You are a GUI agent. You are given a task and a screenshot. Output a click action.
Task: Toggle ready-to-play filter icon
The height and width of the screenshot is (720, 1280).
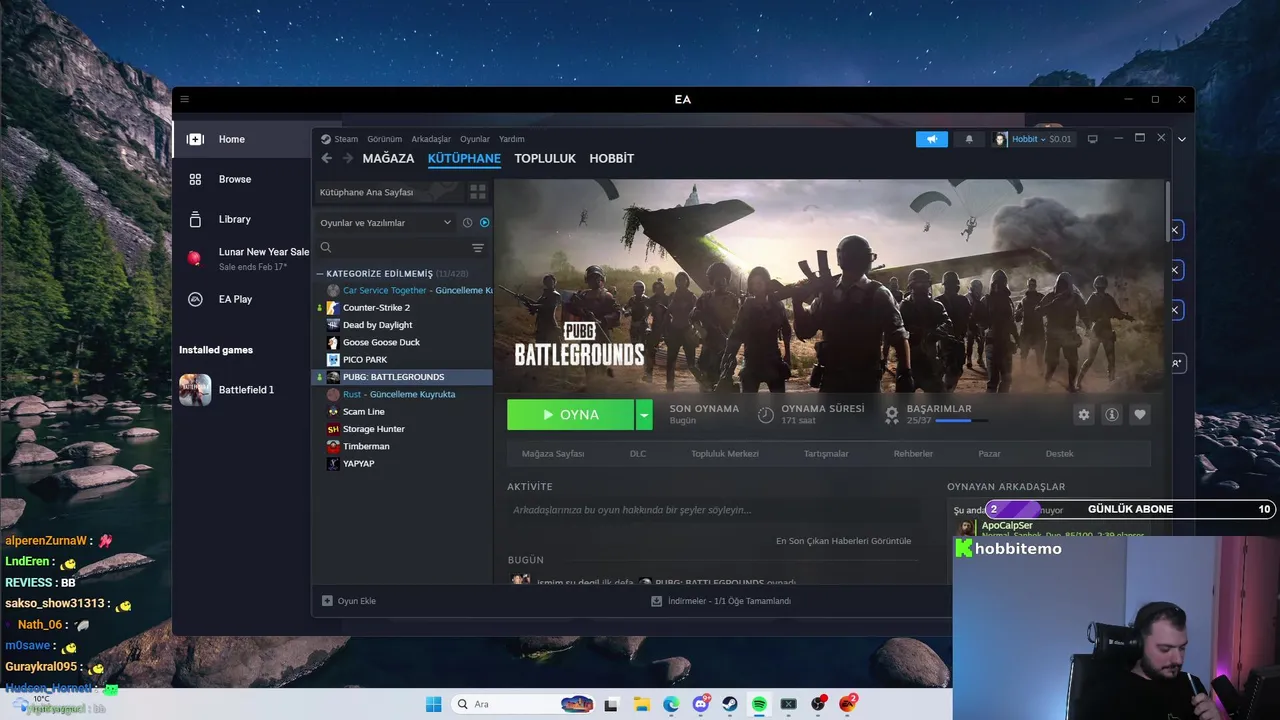(484, 222)
